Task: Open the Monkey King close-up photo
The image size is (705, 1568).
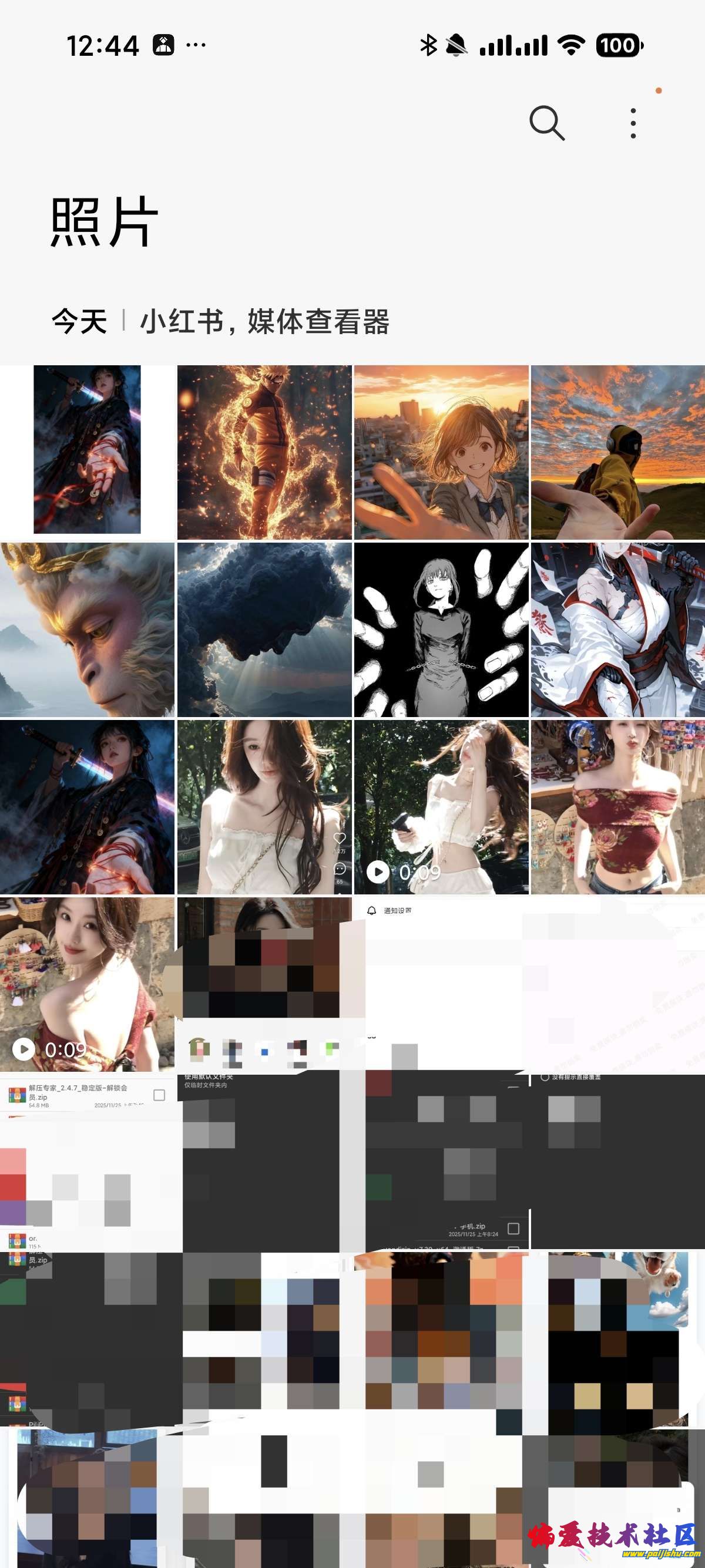Action: click(87, 630)
